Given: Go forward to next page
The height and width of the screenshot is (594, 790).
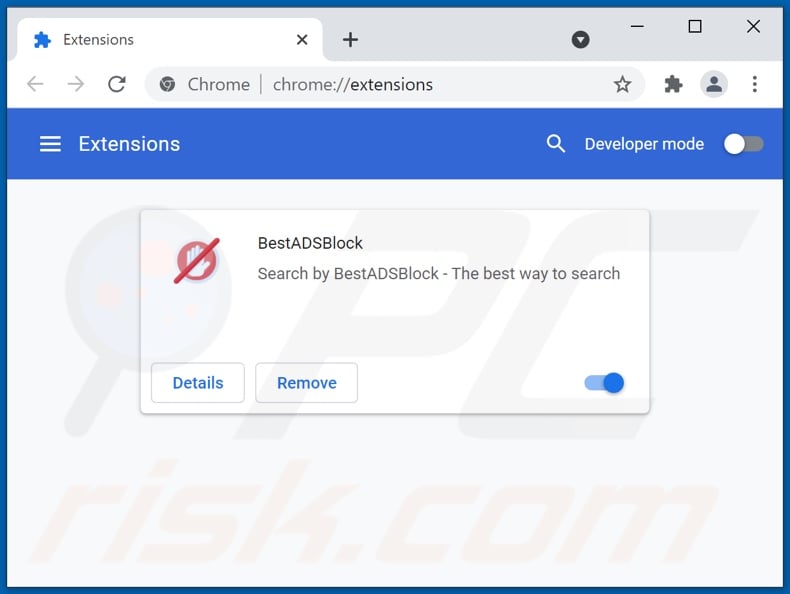Looking at the screenshot, I should (76, 84).
